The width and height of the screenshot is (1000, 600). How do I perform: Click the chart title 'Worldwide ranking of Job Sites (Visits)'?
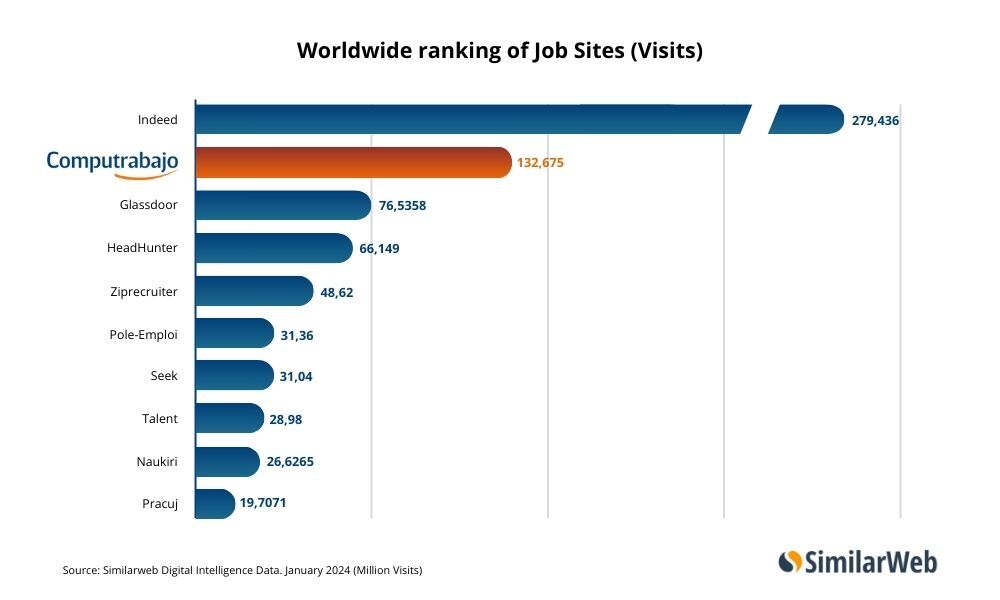click(499, 51)
